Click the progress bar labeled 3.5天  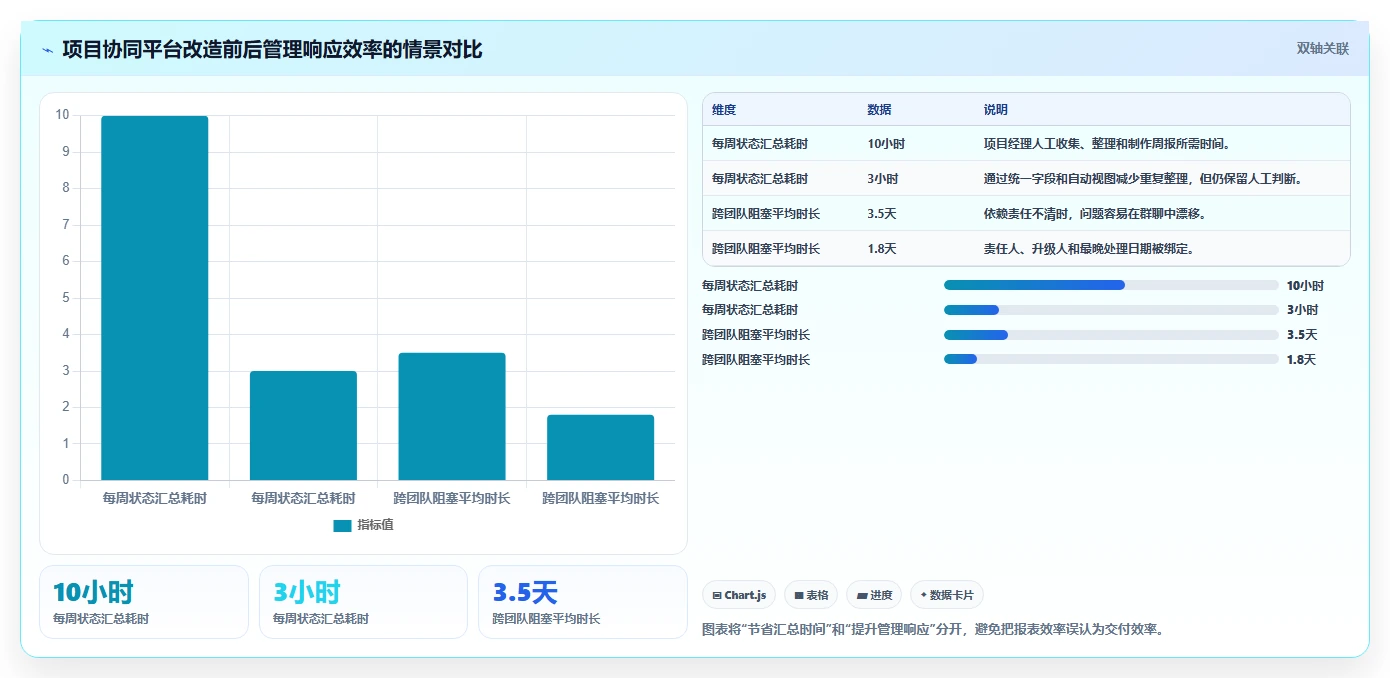tap(1111, 335)
